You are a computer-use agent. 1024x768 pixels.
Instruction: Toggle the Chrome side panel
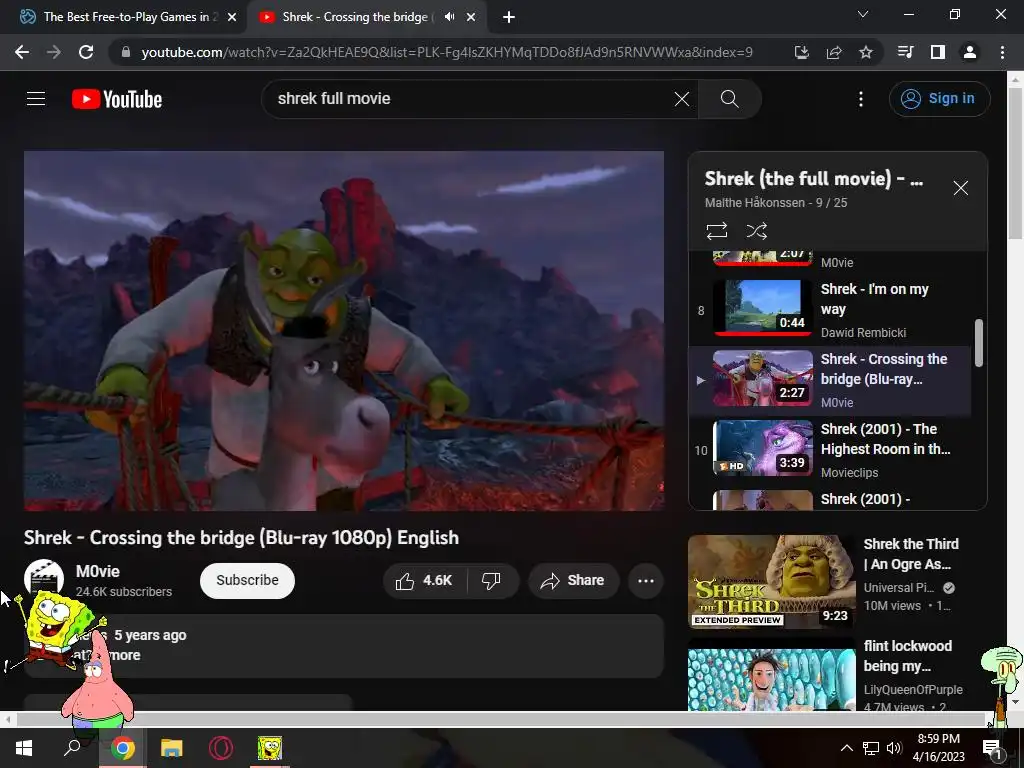coord(938,52)
